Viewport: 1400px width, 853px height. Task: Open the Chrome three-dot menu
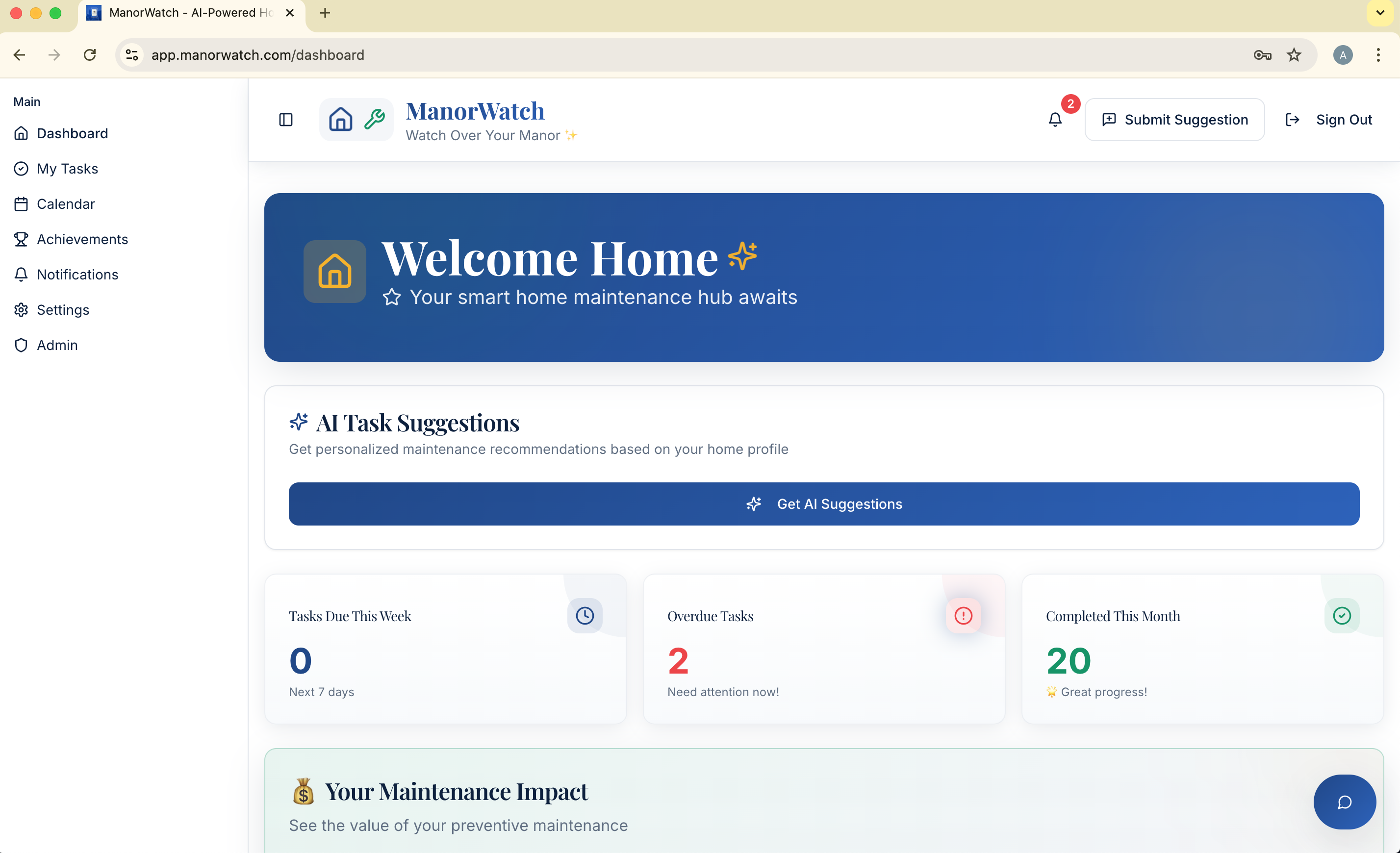point(1378,55)
